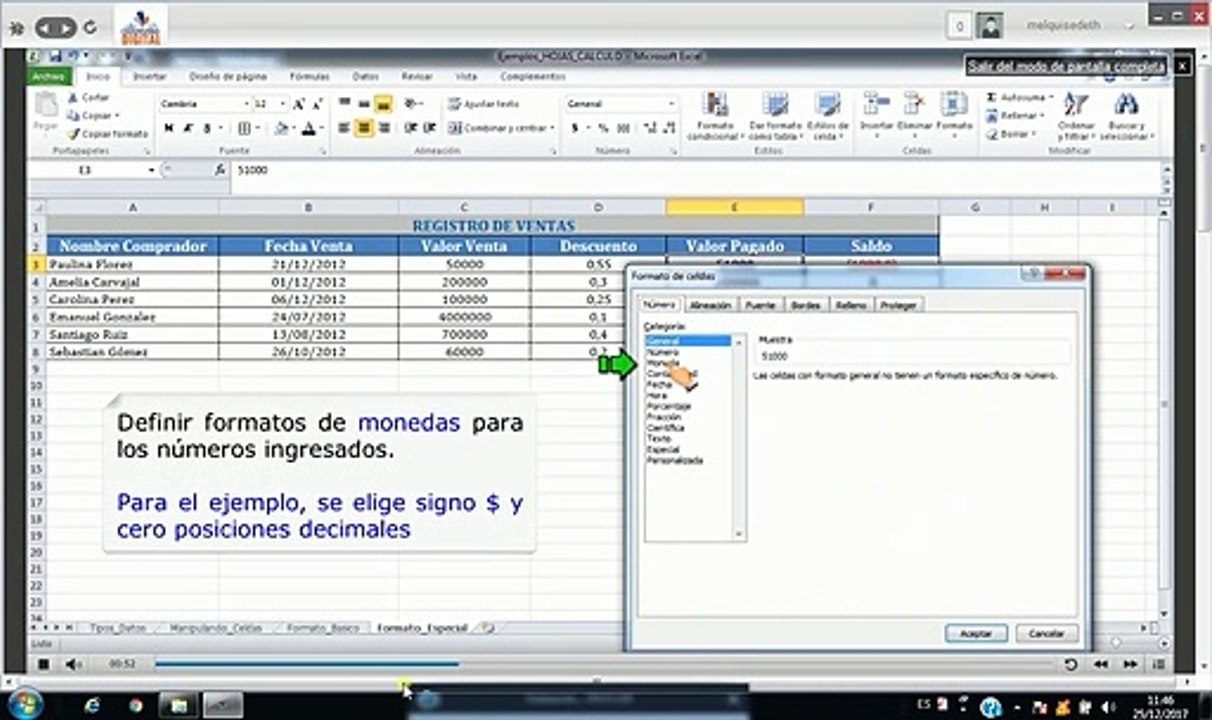Toggle top vertical alignment
Image resolution: width=1212 pixels, height=720 pixels.
[344, 104]
